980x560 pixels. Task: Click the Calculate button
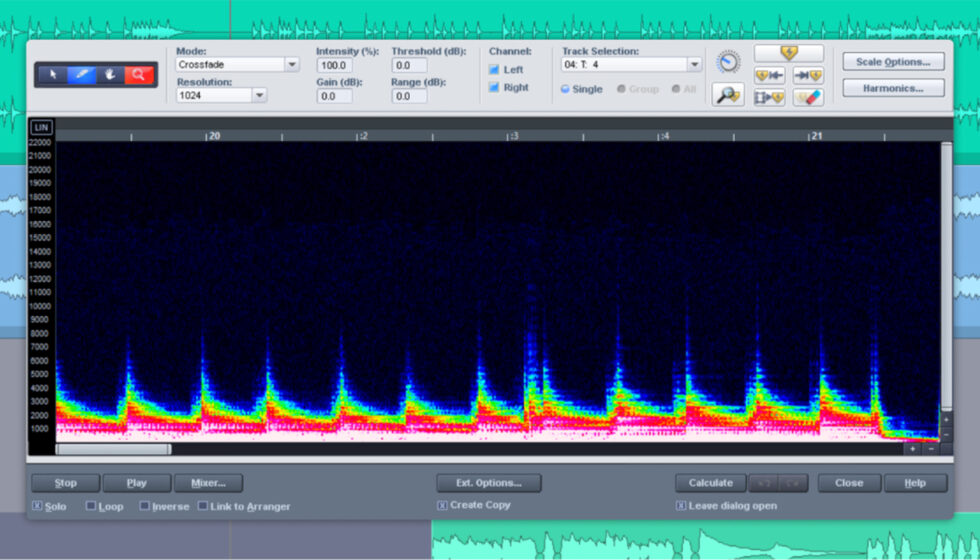pos(711,483)
